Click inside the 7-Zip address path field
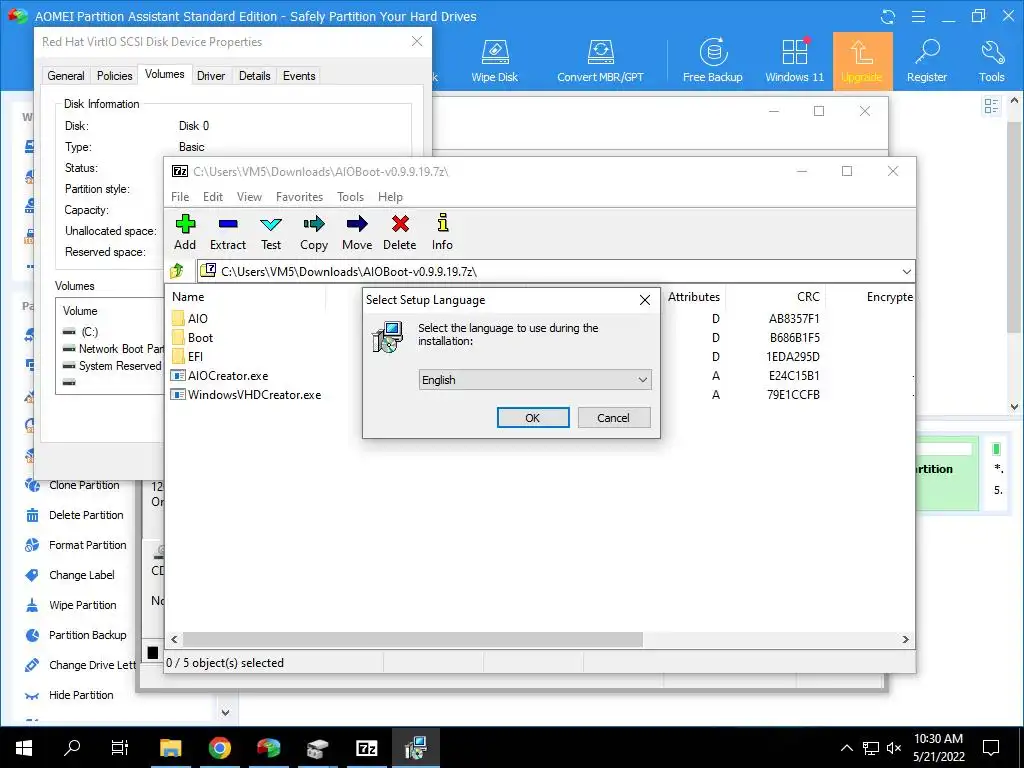This screenshot has height=768, width=1024. (549, 272)
